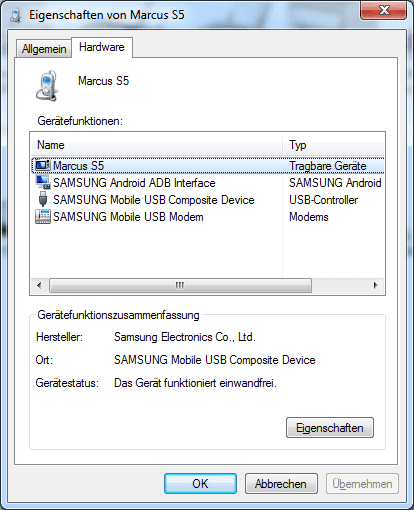414x511 pixels.
Task: Click the left scroll arrow of the list
Action: [x=39, y=285]
